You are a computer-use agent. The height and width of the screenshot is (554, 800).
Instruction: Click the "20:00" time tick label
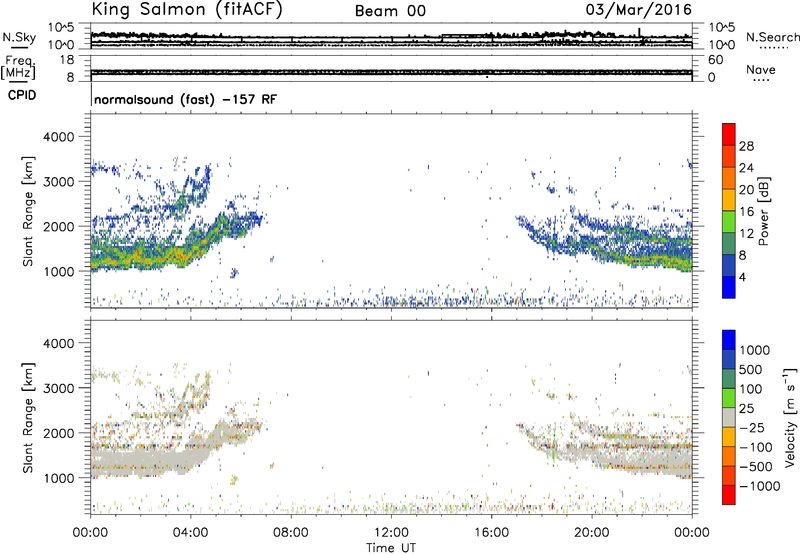(x=592, y=533)
